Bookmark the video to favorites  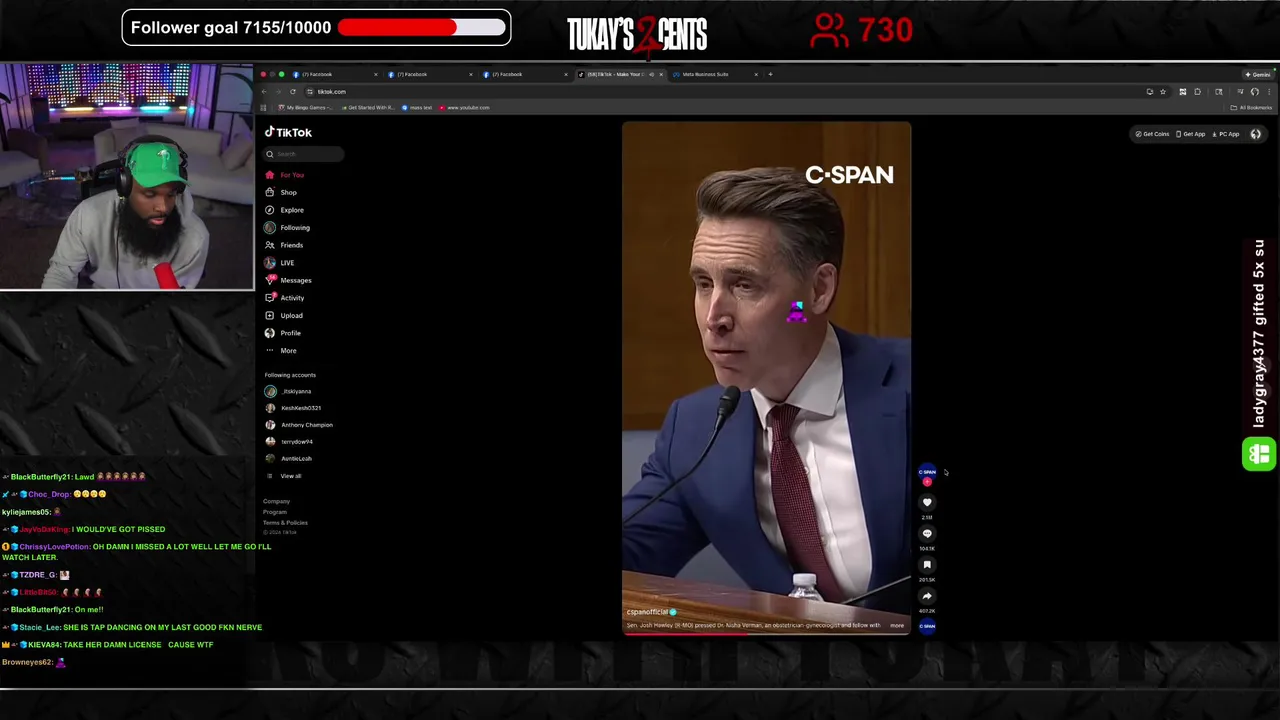[x=927, y=565]
